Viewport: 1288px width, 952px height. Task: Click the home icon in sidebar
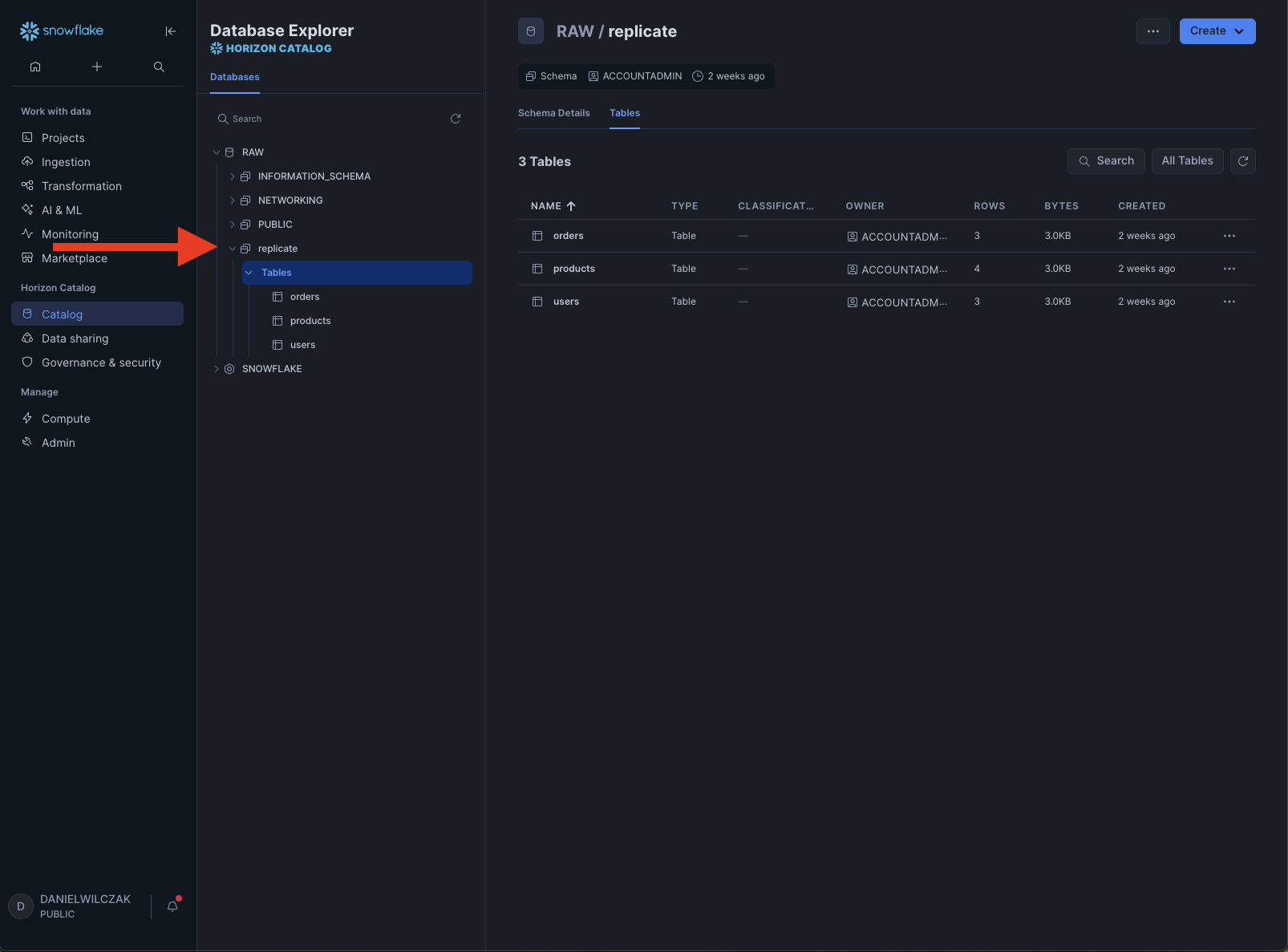pyautogui.click(x=35, y=67)
